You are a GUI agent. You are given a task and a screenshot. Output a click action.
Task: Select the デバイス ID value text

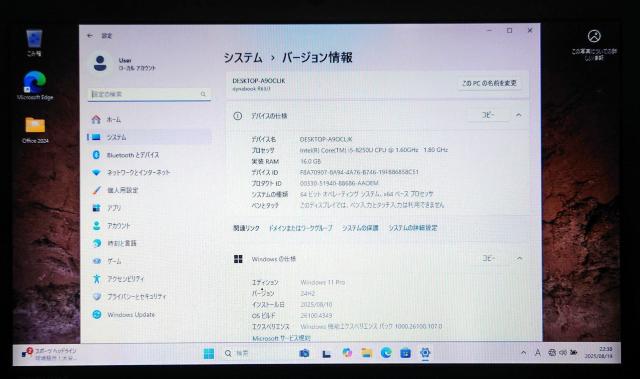tap(359, 172)
